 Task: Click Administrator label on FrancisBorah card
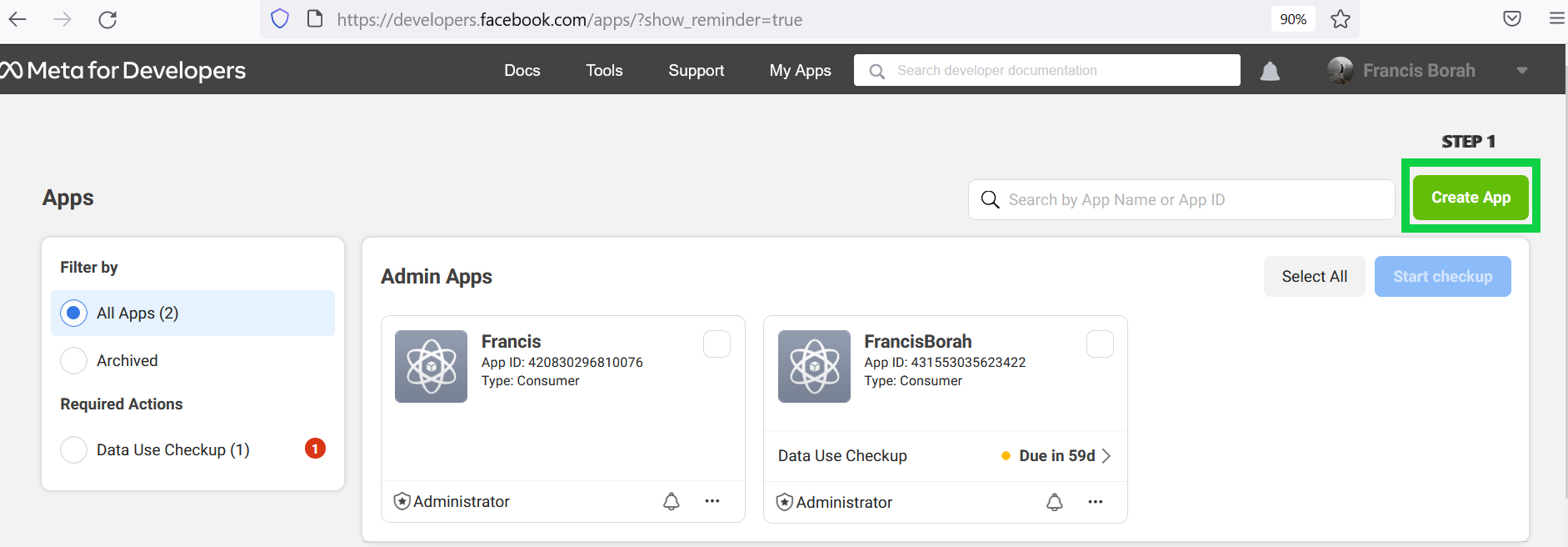844,502
